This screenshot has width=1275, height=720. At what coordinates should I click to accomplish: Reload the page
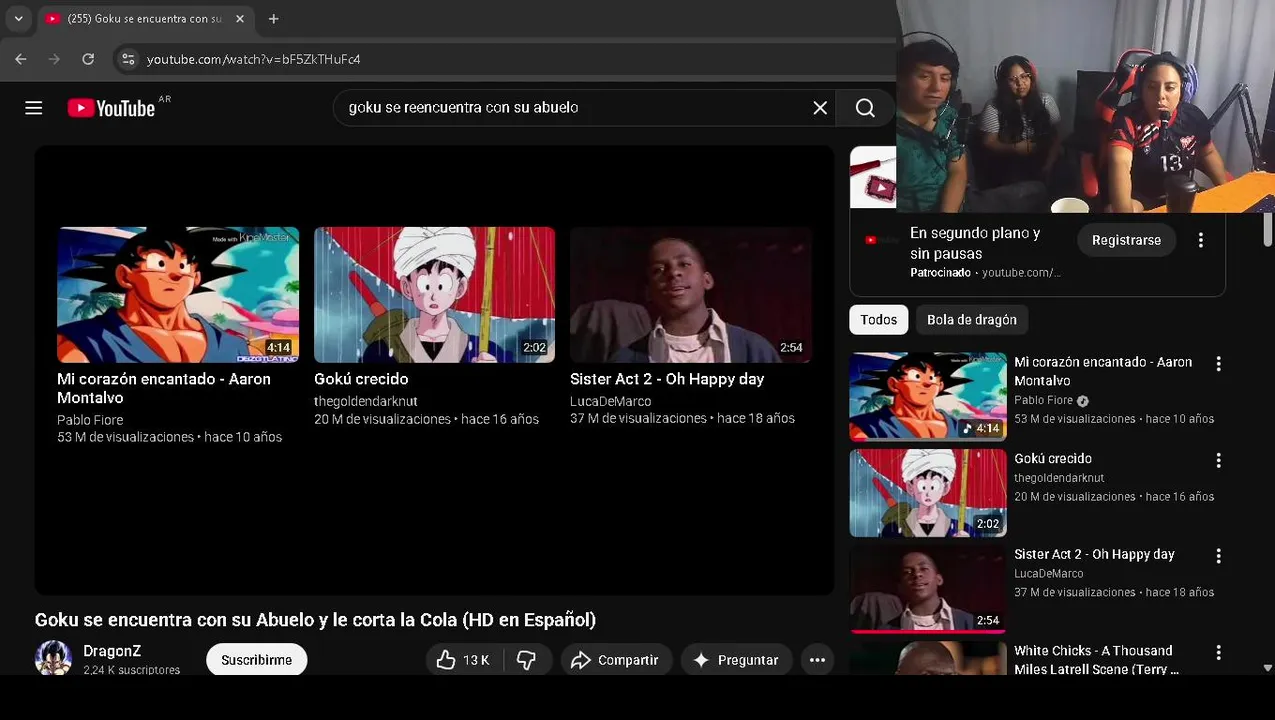pos(88,59)
